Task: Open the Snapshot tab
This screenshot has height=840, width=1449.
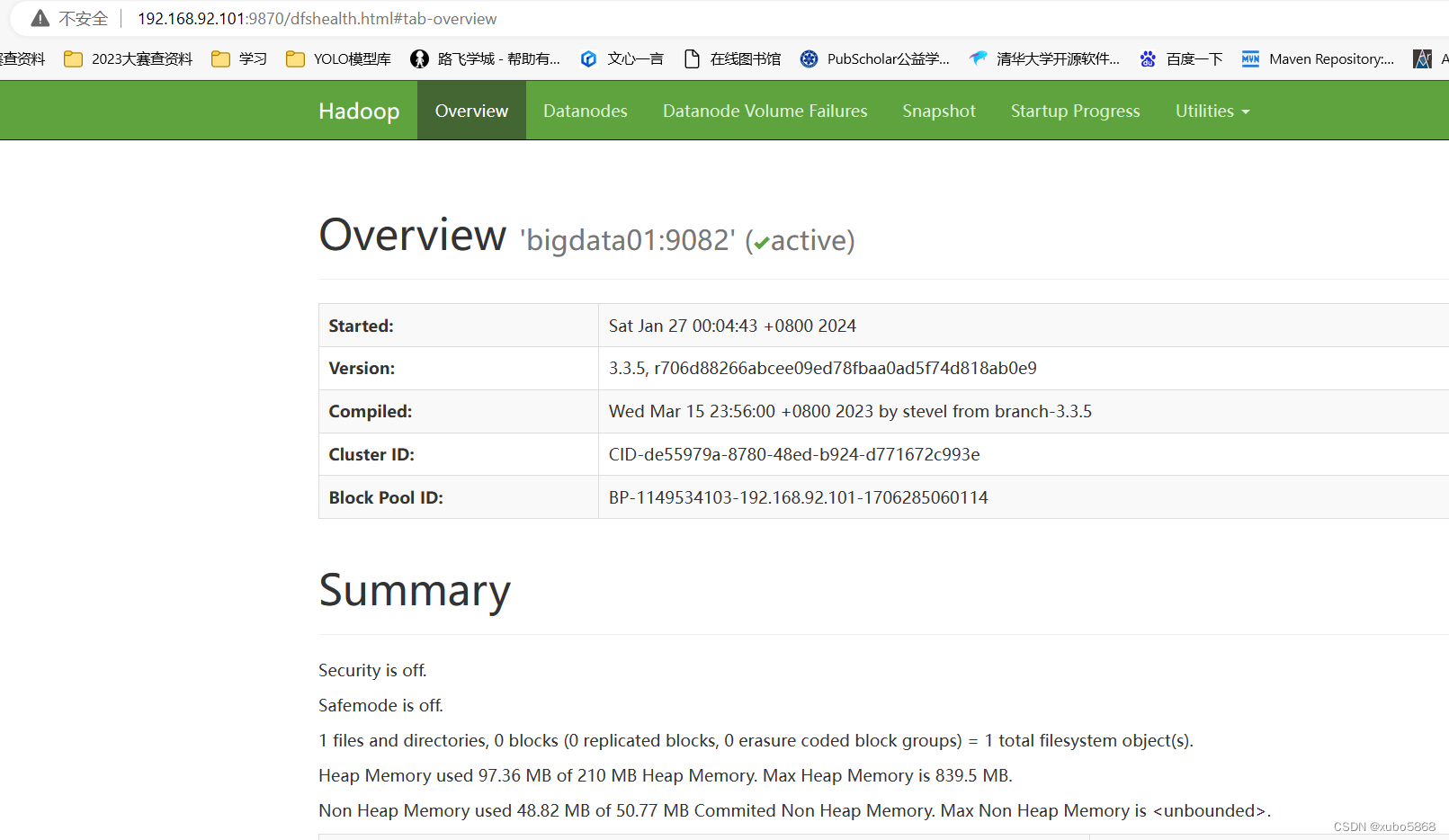Action: tap(939, 111)
